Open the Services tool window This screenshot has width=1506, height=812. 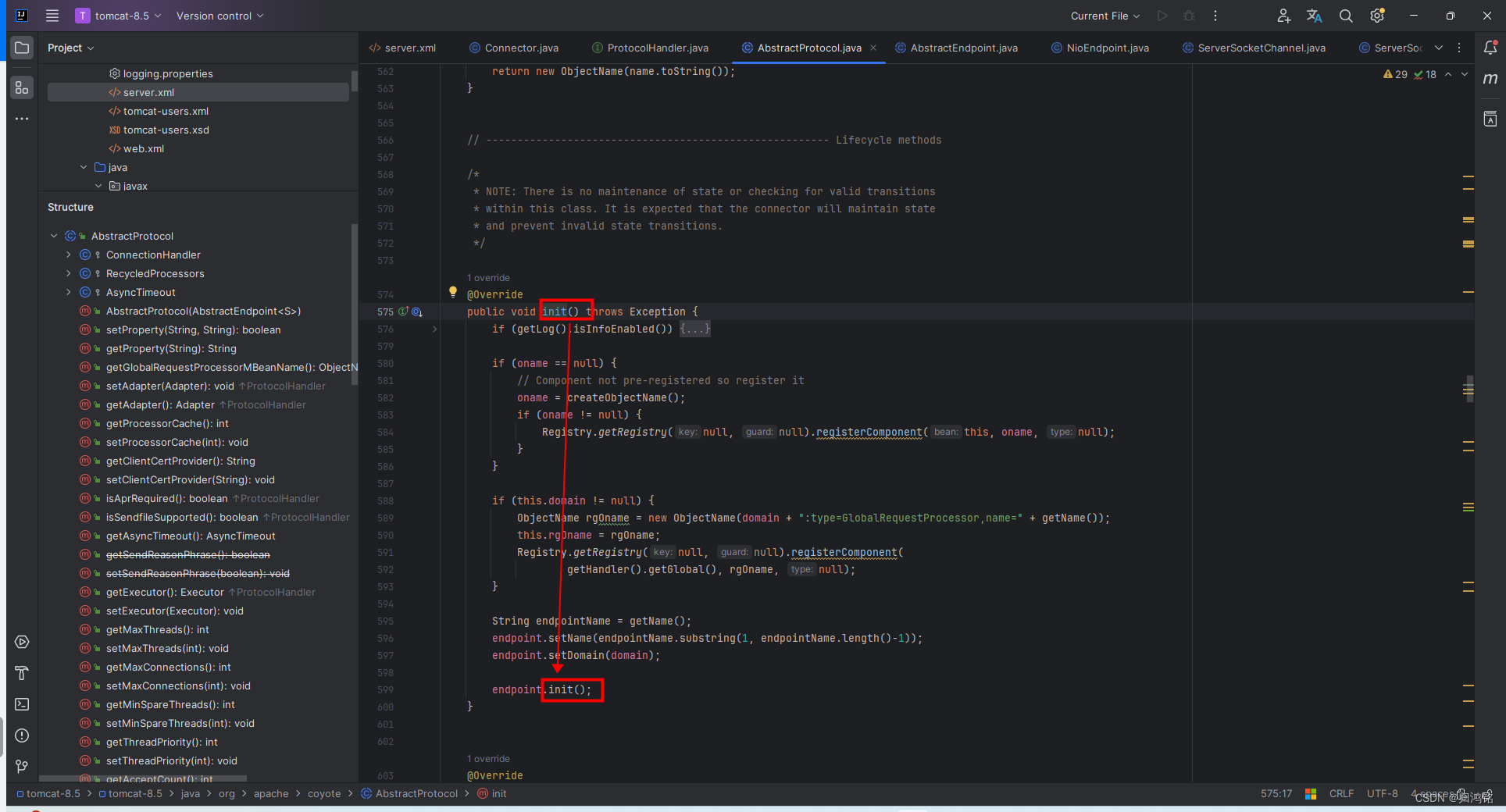coord(22,642)
